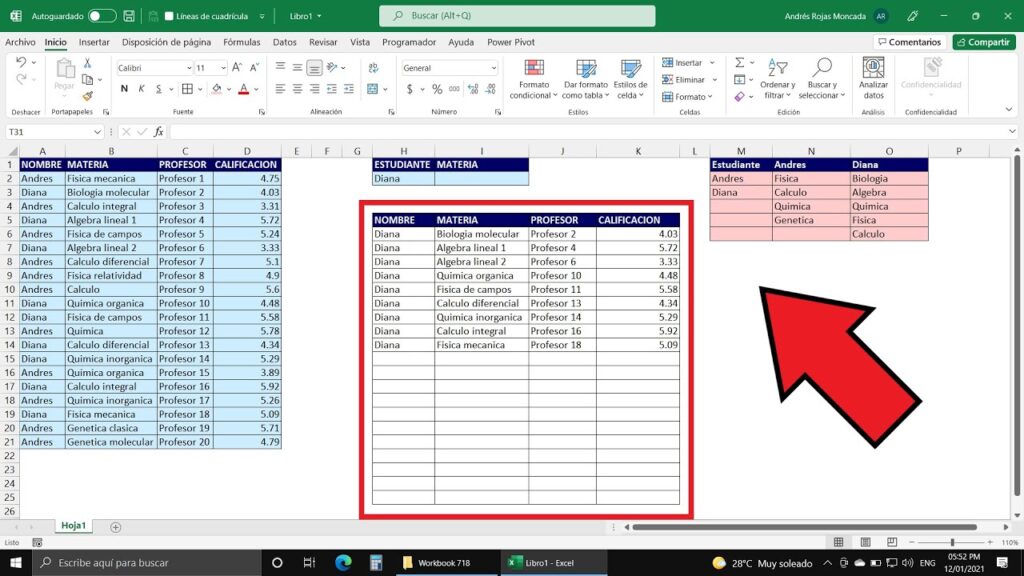
Task: Open Microsoft Edge from the taskbar
Action: coord(343,563)
